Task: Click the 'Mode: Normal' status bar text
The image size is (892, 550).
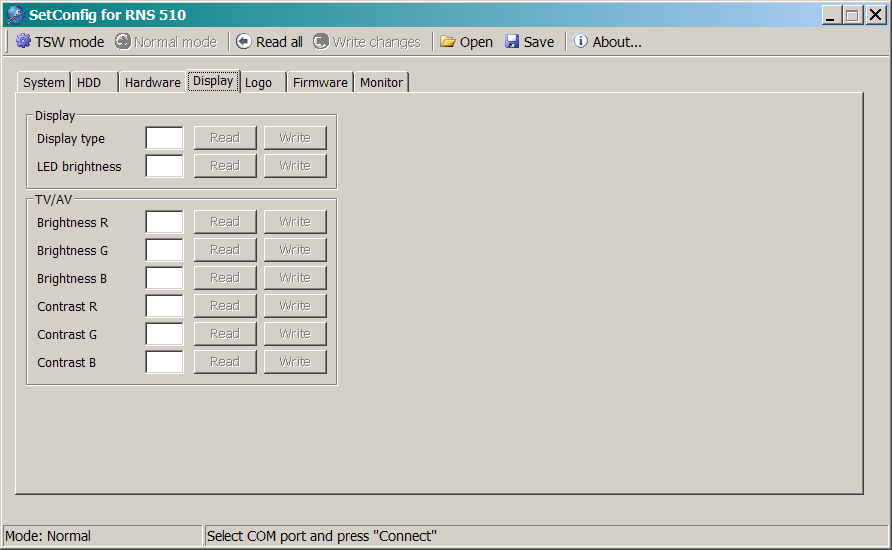Action: [48, 536]
